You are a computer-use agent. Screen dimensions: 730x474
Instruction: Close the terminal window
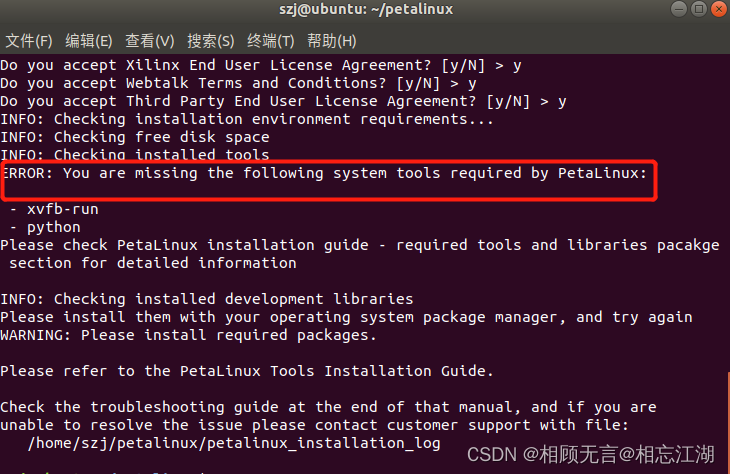coord(719,9)
